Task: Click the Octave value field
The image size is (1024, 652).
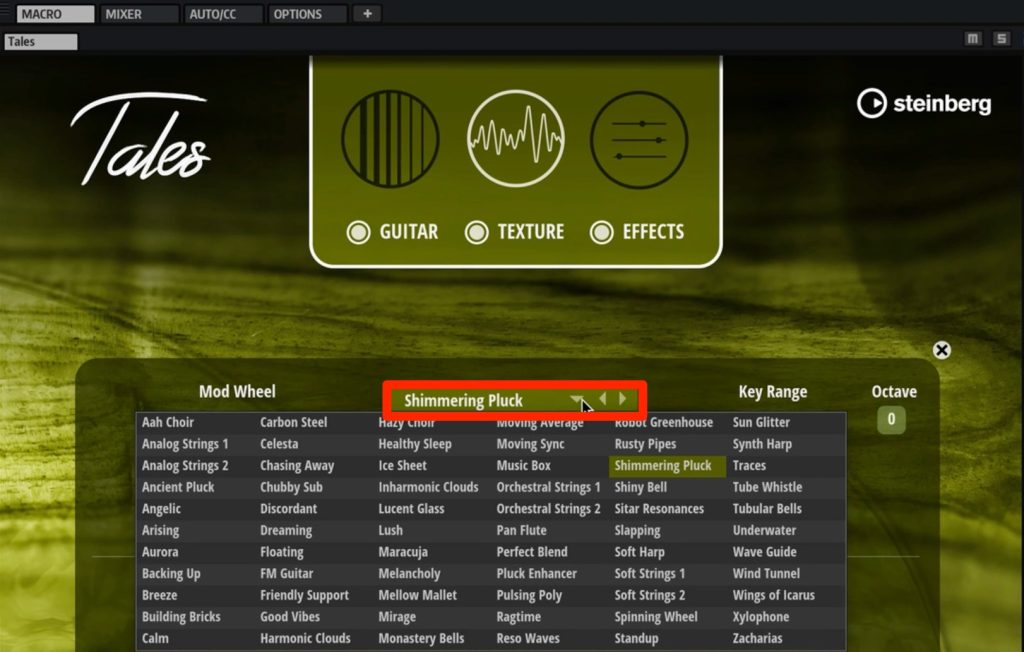Action: (891, 420)
